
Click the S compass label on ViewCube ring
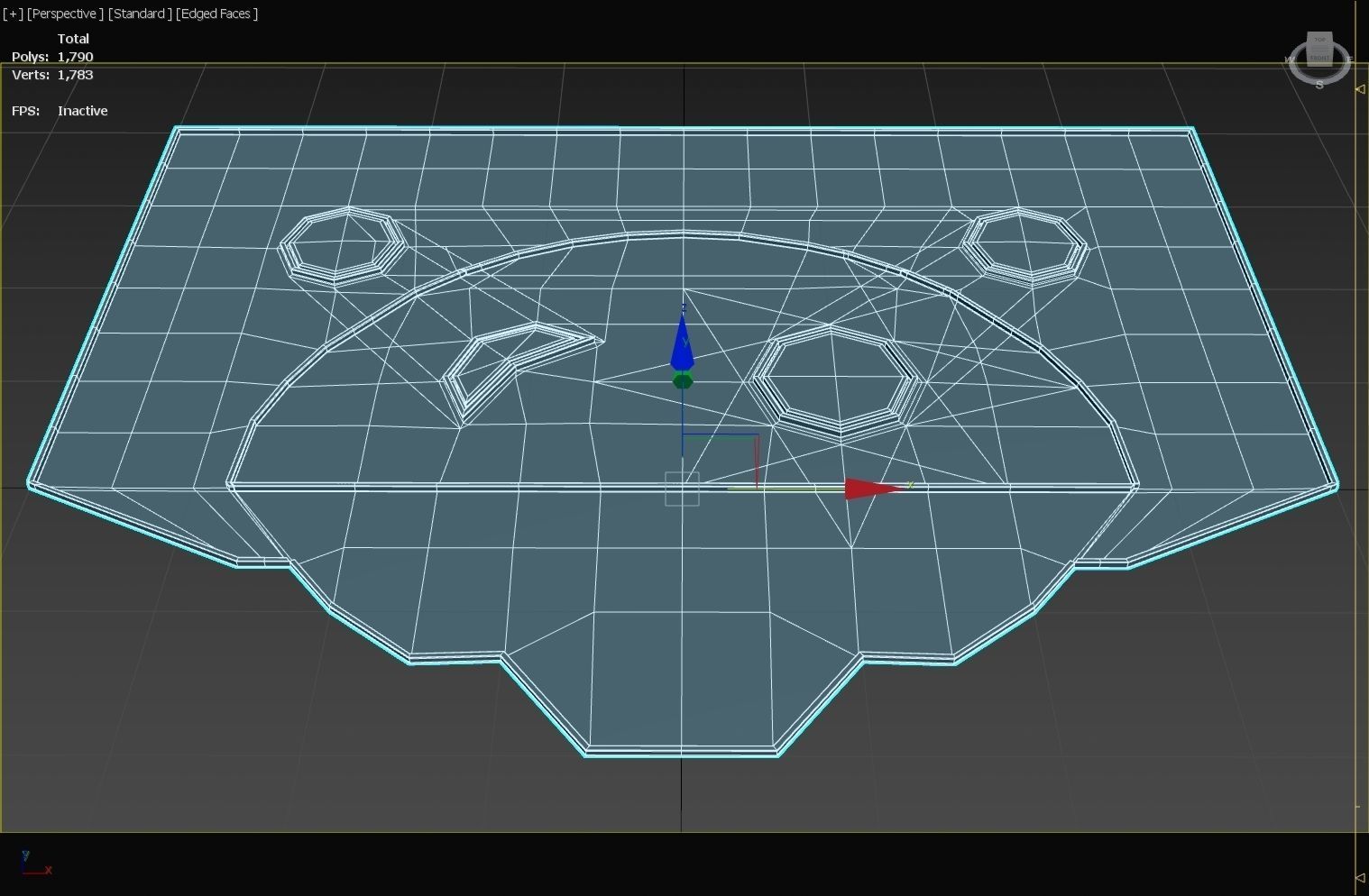coord(1319,85)
